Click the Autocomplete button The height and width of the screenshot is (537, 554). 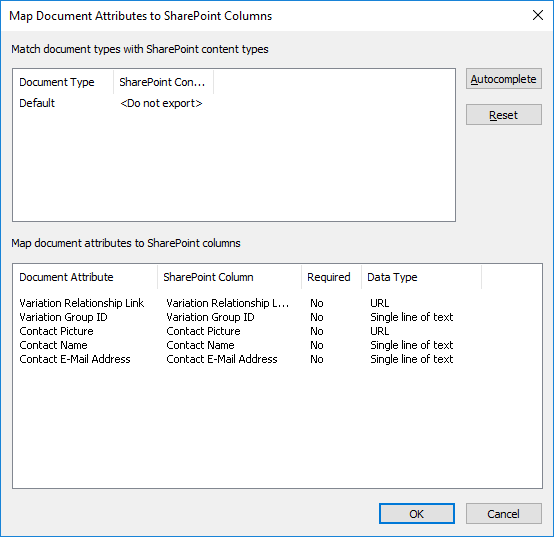click(503, 79)
